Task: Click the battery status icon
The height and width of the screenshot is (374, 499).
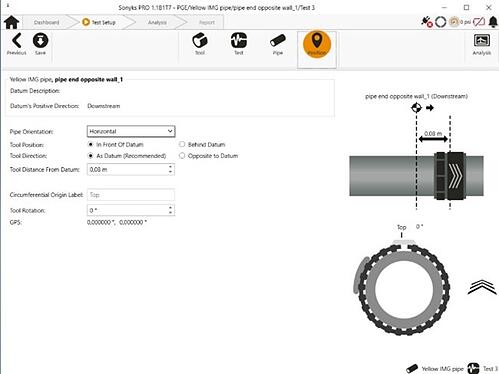Action: 479,22
